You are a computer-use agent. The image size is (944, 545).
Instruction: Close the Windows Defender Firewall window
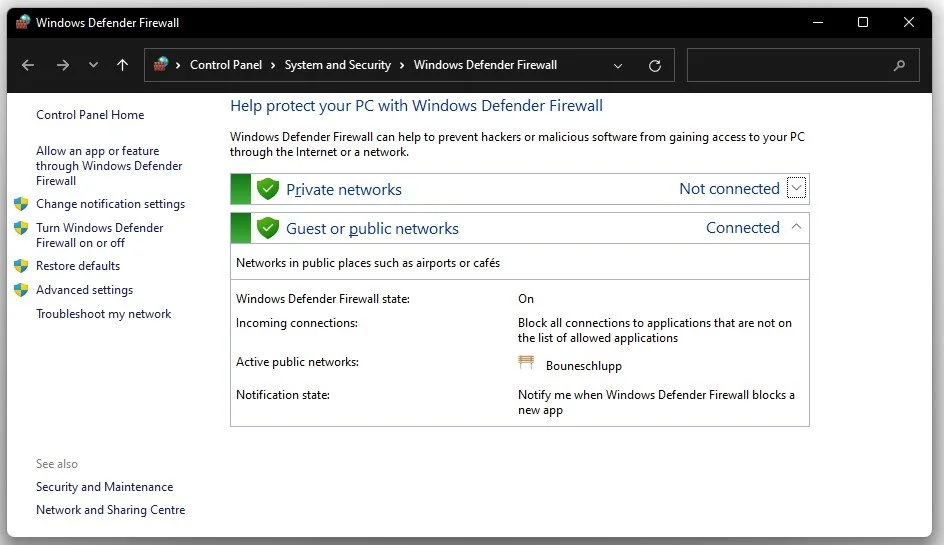point(908,22)
